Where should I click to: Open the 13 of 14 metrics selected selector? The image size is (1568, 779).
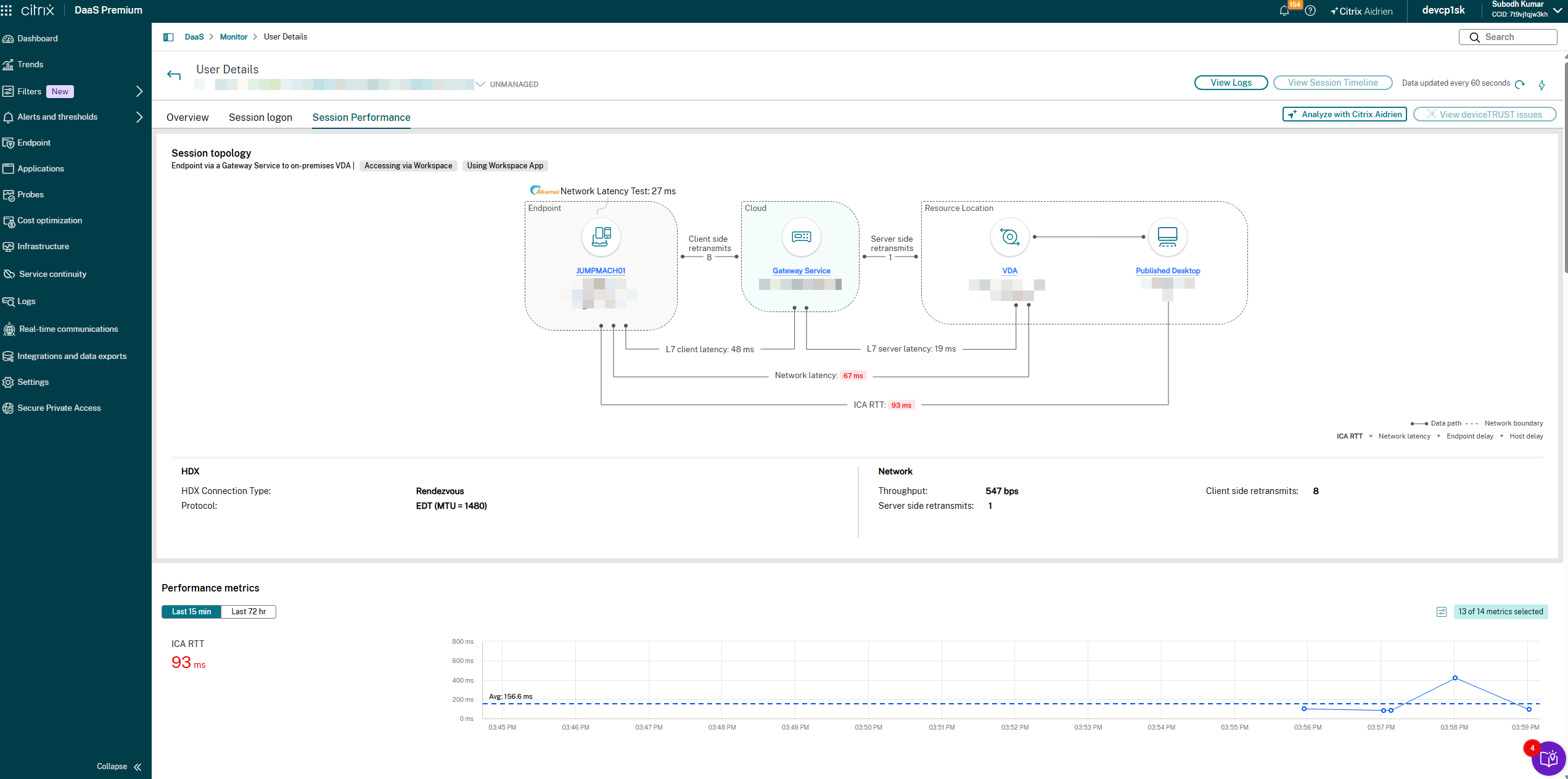tap(1500, 612)
